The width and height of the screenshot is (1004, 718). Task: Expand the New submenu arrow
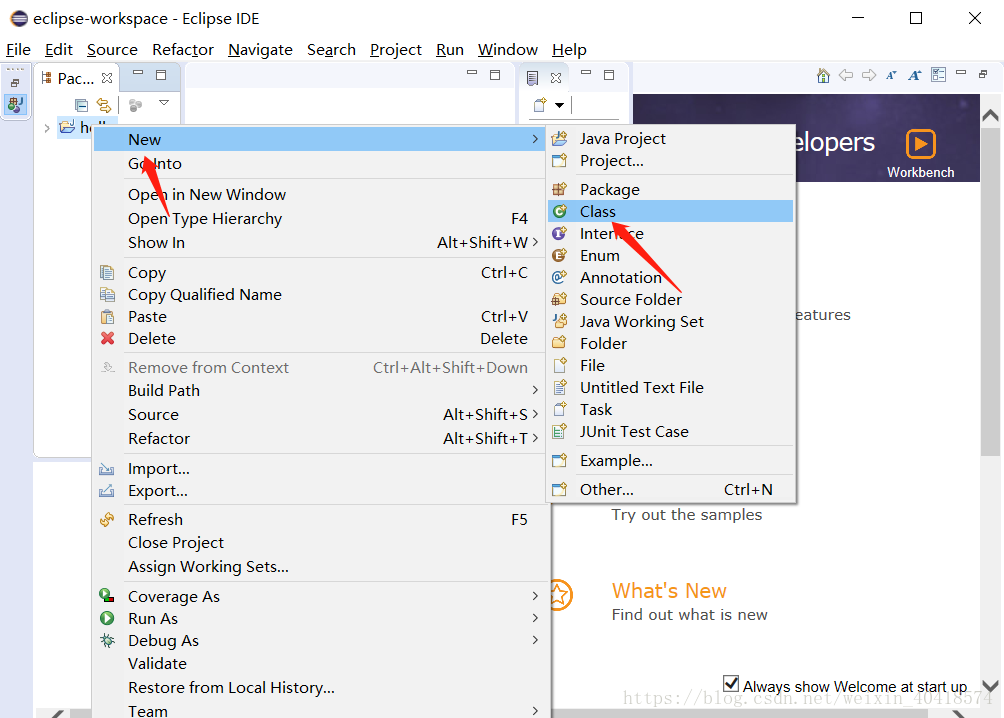(535, 139)
